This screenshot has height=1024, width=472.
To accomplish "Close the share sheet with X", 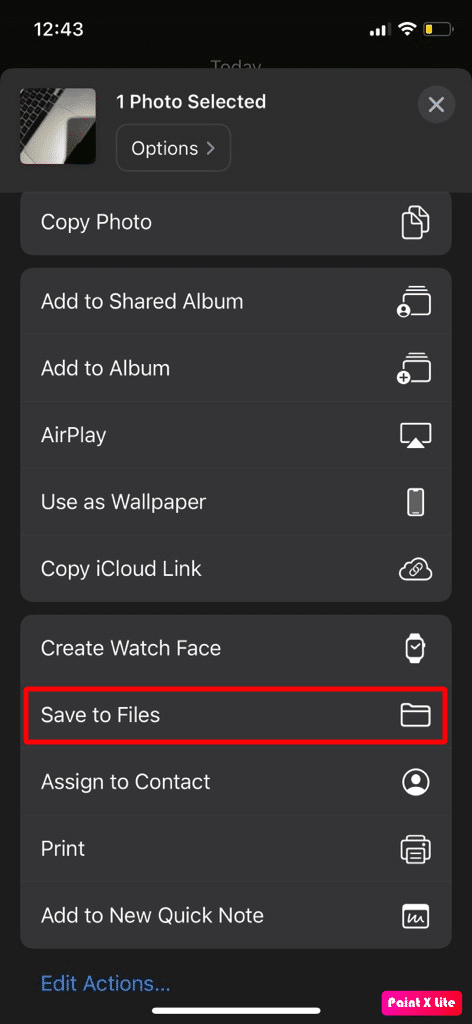I will (436, 104).
